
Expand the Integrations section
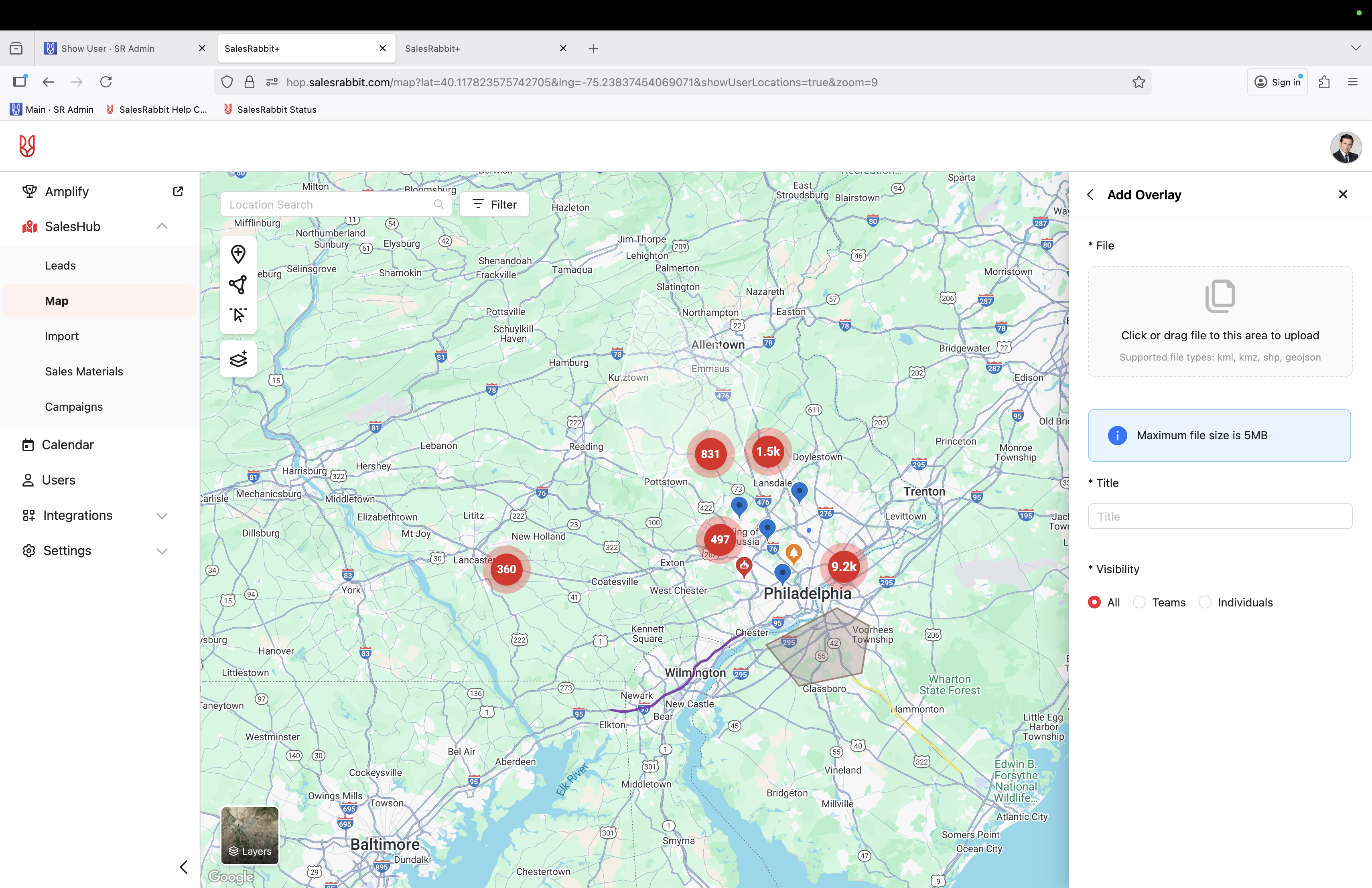pos(161,515)
